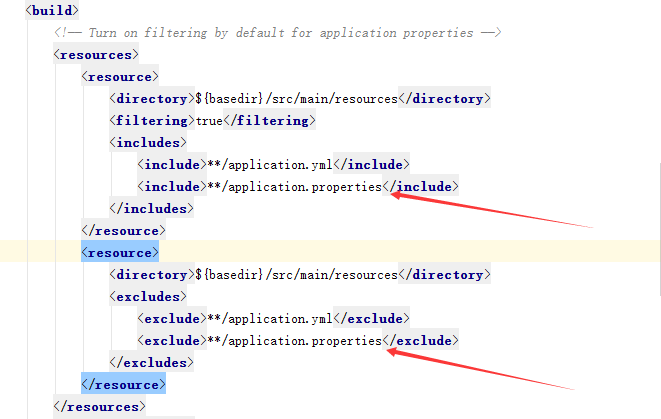
Task: Click the comment about filtering application properties
Action: click(x=278, y=32)
